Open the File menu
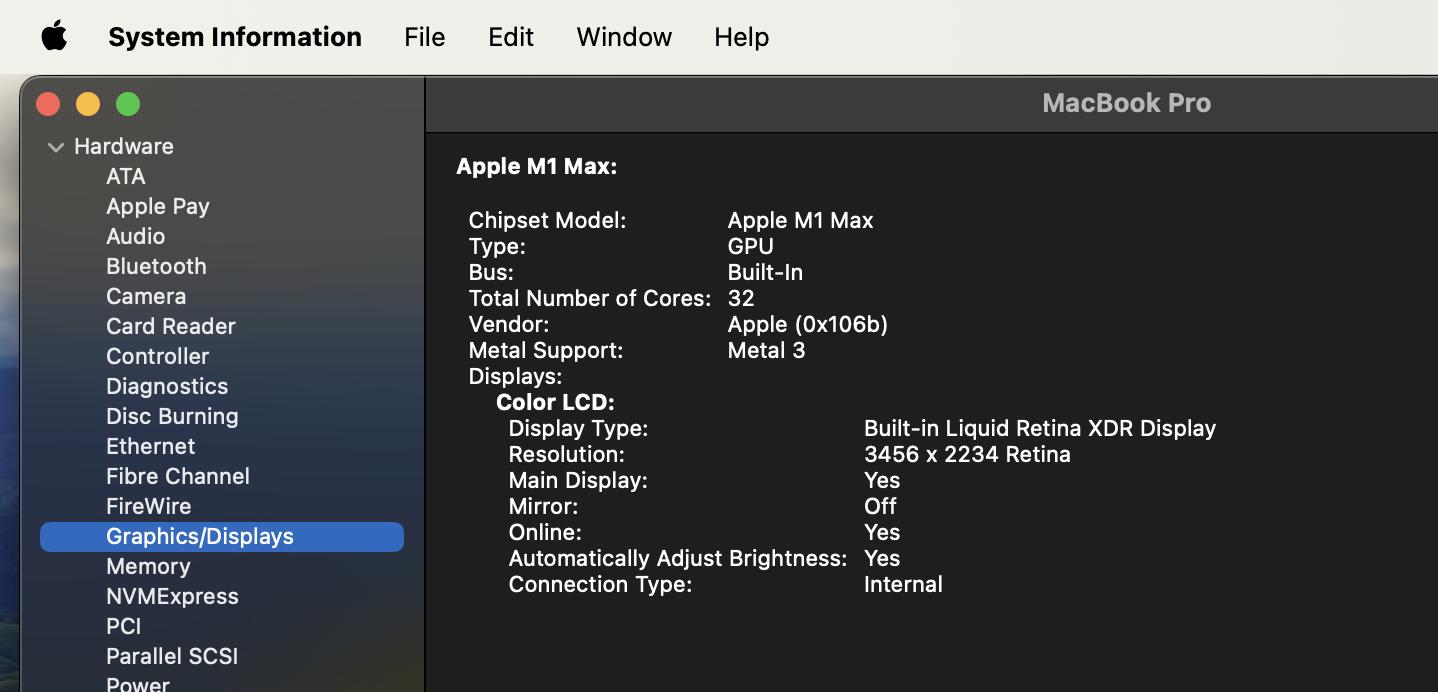 coord(424,37)
